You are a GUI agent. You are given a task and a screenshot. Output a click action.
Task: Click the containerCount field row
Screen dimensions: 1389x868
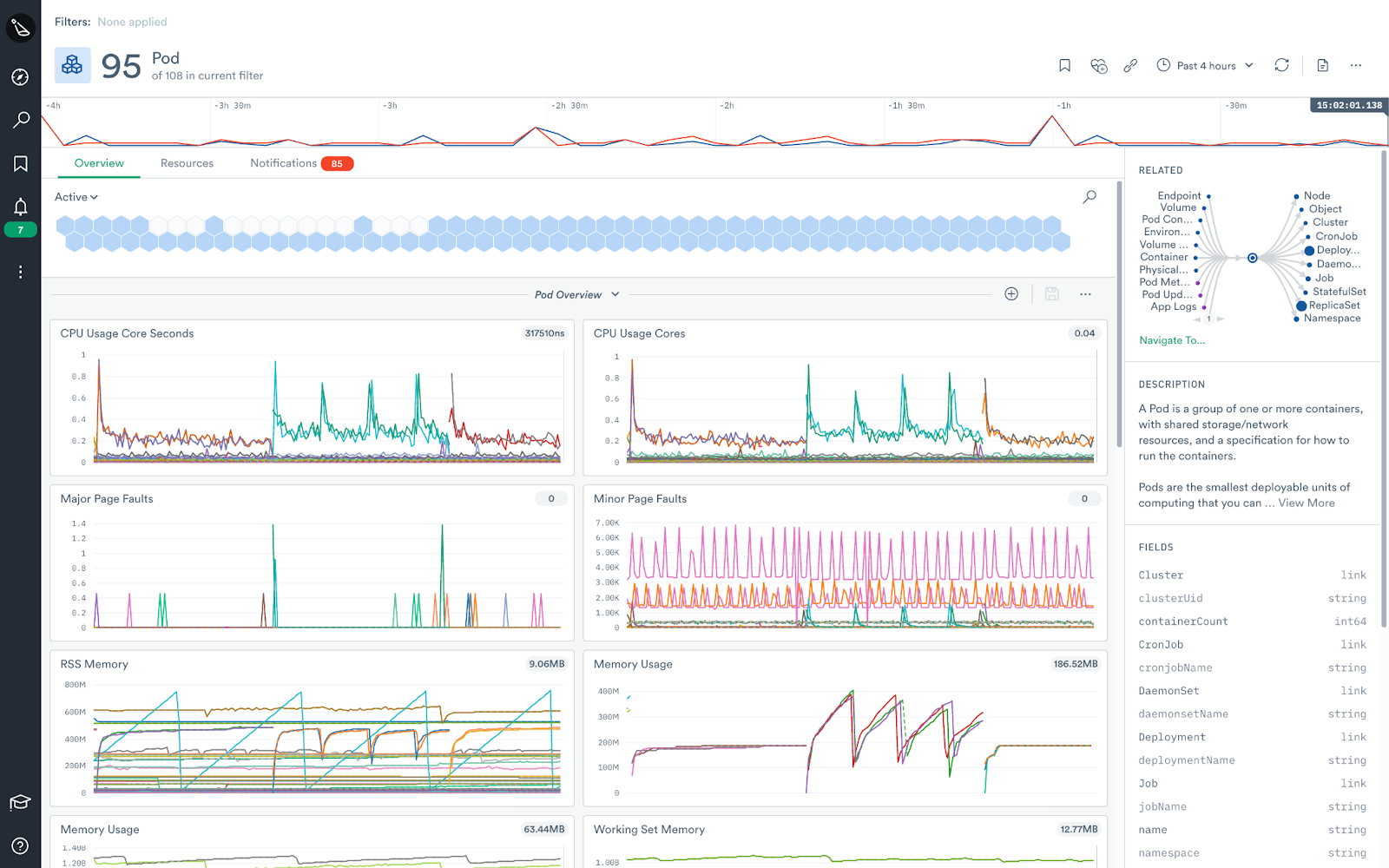(1252, 621)
